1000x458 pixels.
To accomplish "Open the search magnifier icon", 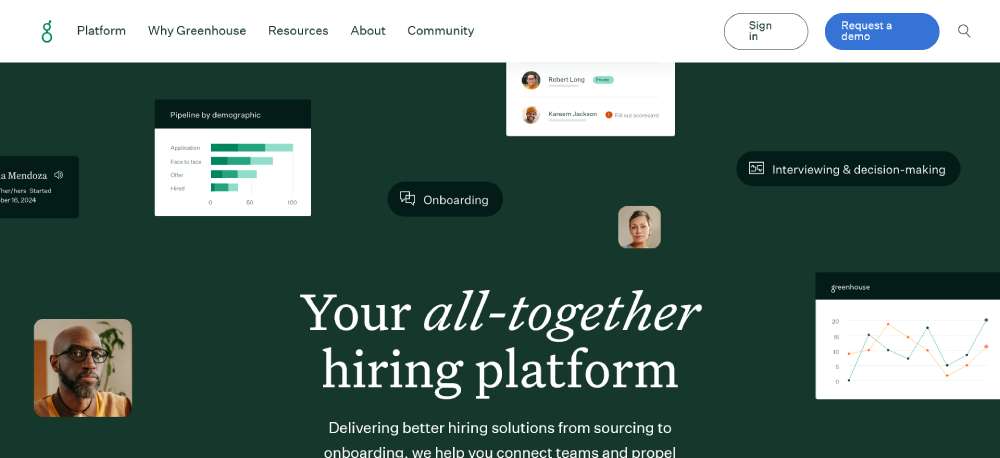I will pyautogui.click(x=964, y=31).
